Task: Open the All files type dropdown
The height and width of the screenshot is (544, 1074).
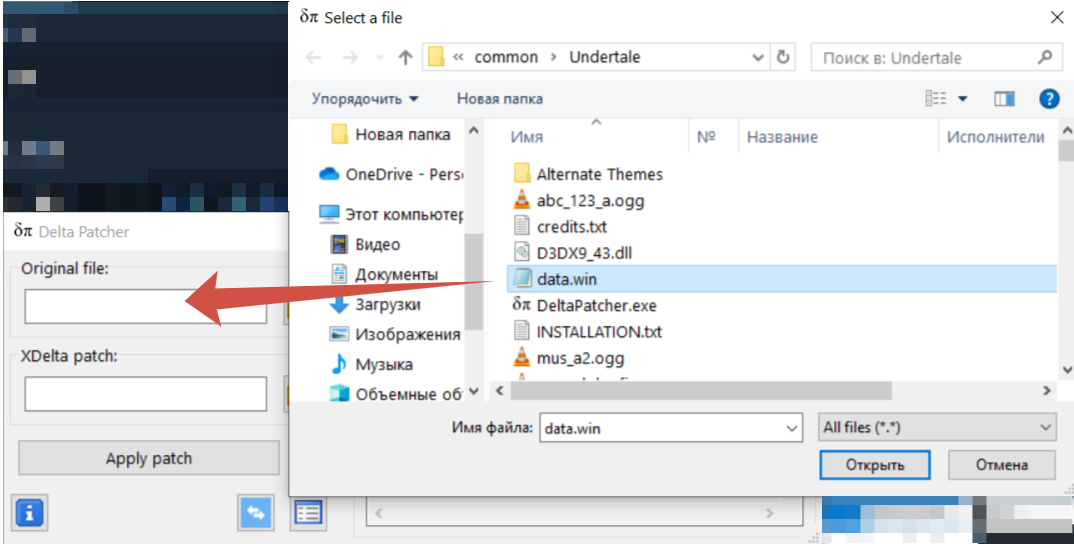Action: [x=937, y=428]
